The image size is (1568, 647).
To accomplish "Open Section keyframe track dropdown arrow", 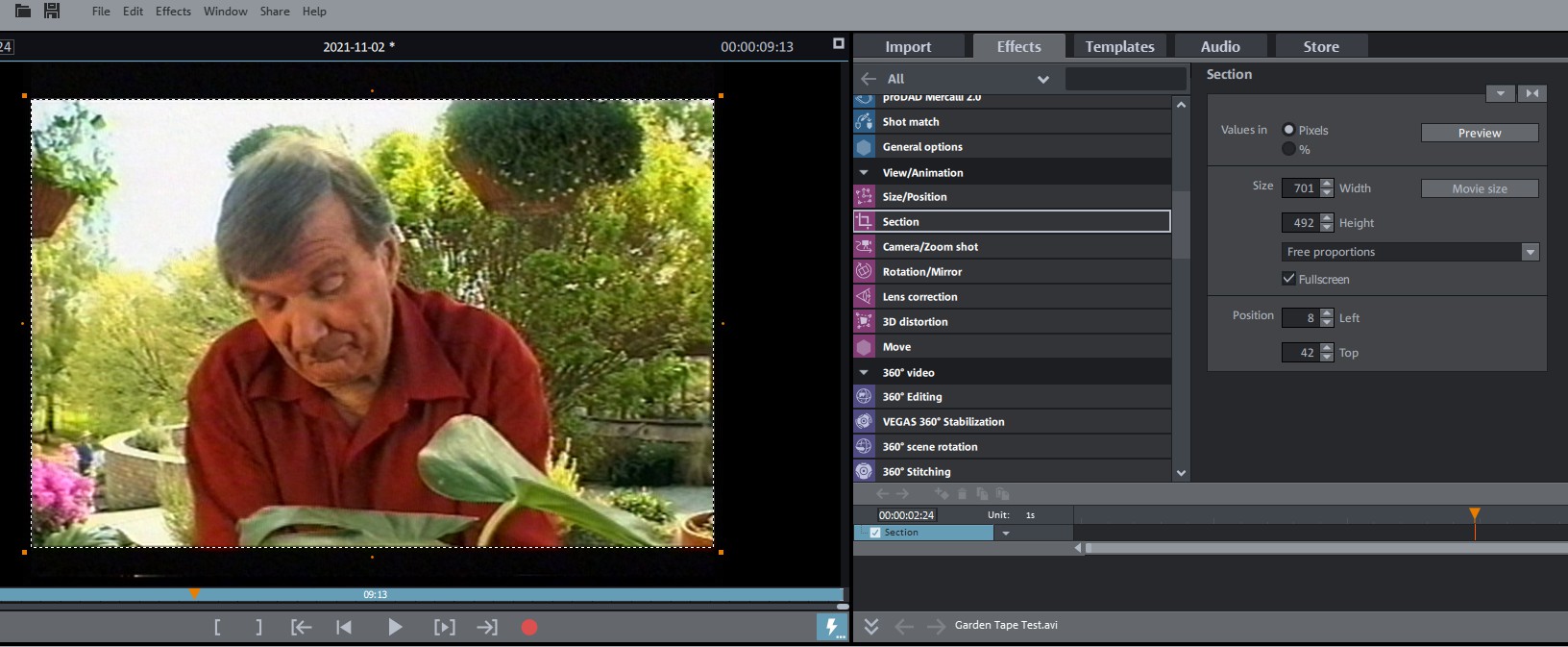I will tap(1006, 534).
